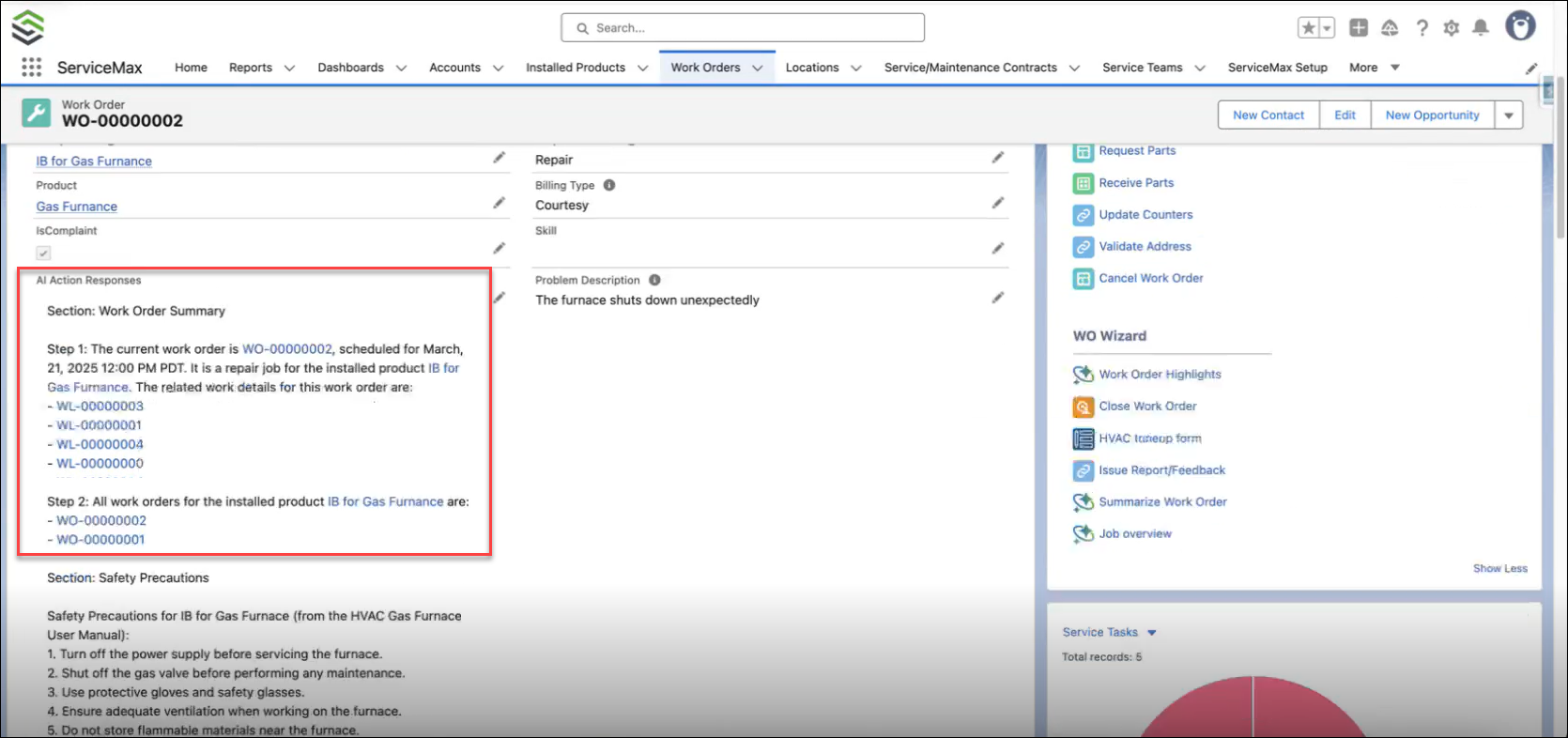Click the Receive Parts icon
1568x738 pixels.
(1084, 183)
